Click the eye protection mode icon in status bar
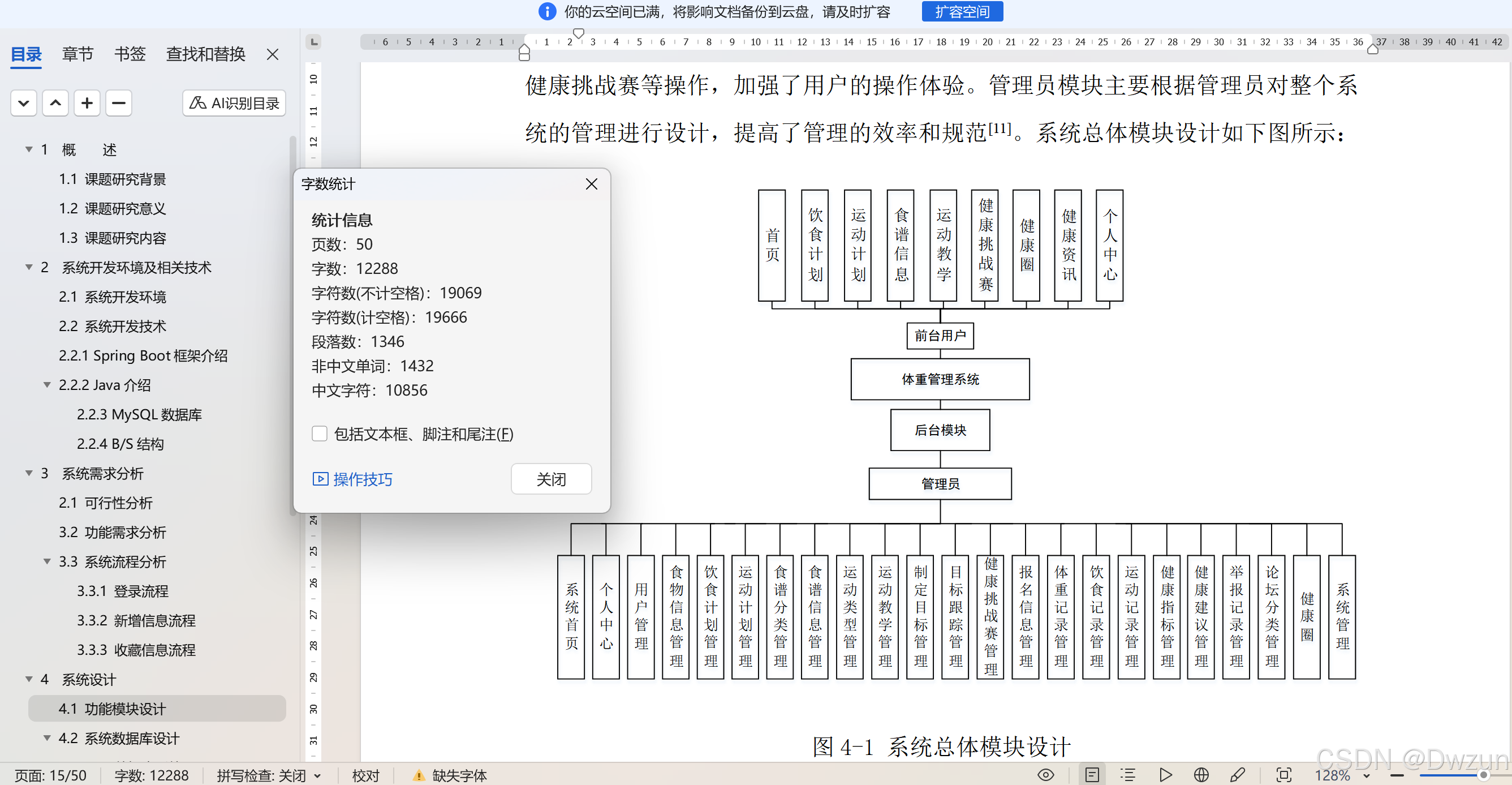Screen dimensions: 1512x785 pos(1045,775)
